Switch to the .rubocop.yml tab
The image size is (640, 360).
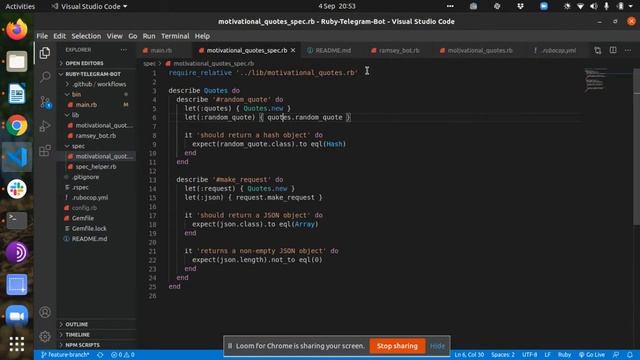(558, 50)
